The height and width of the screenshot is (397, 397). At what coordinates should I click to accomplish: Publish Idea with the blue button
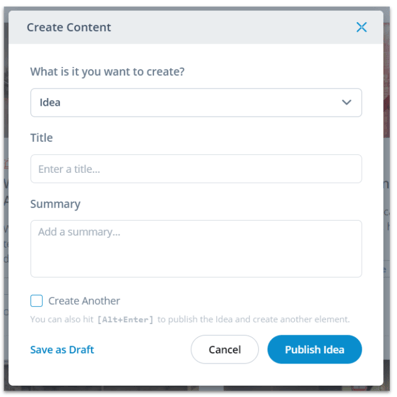coord(315,349)
